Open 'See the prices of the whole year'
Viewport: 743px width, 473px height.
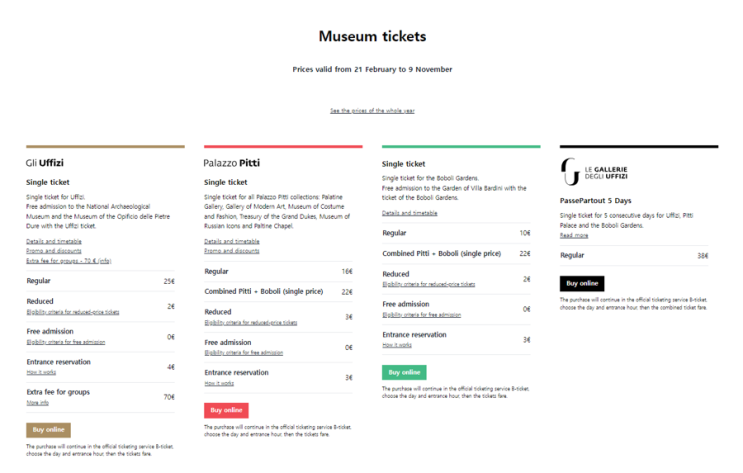371,110
